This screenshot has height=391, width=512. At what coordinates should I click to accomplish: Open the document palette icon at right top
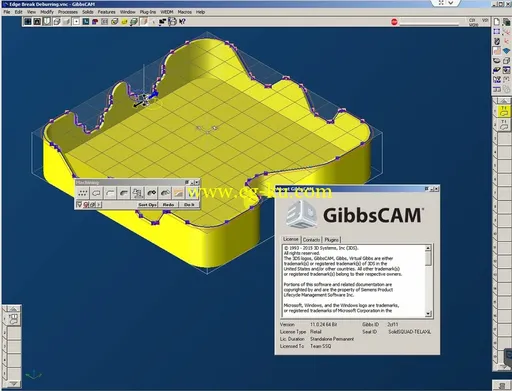[x=497, y=22]
